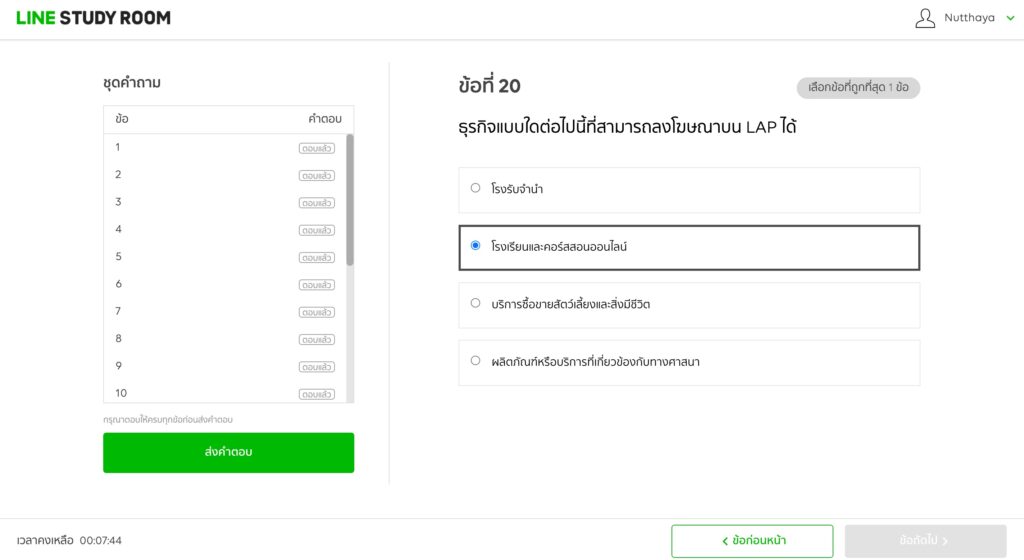Click the user profile avatar icon
The image size is (1024, 560).
click(x=925, y=18)
